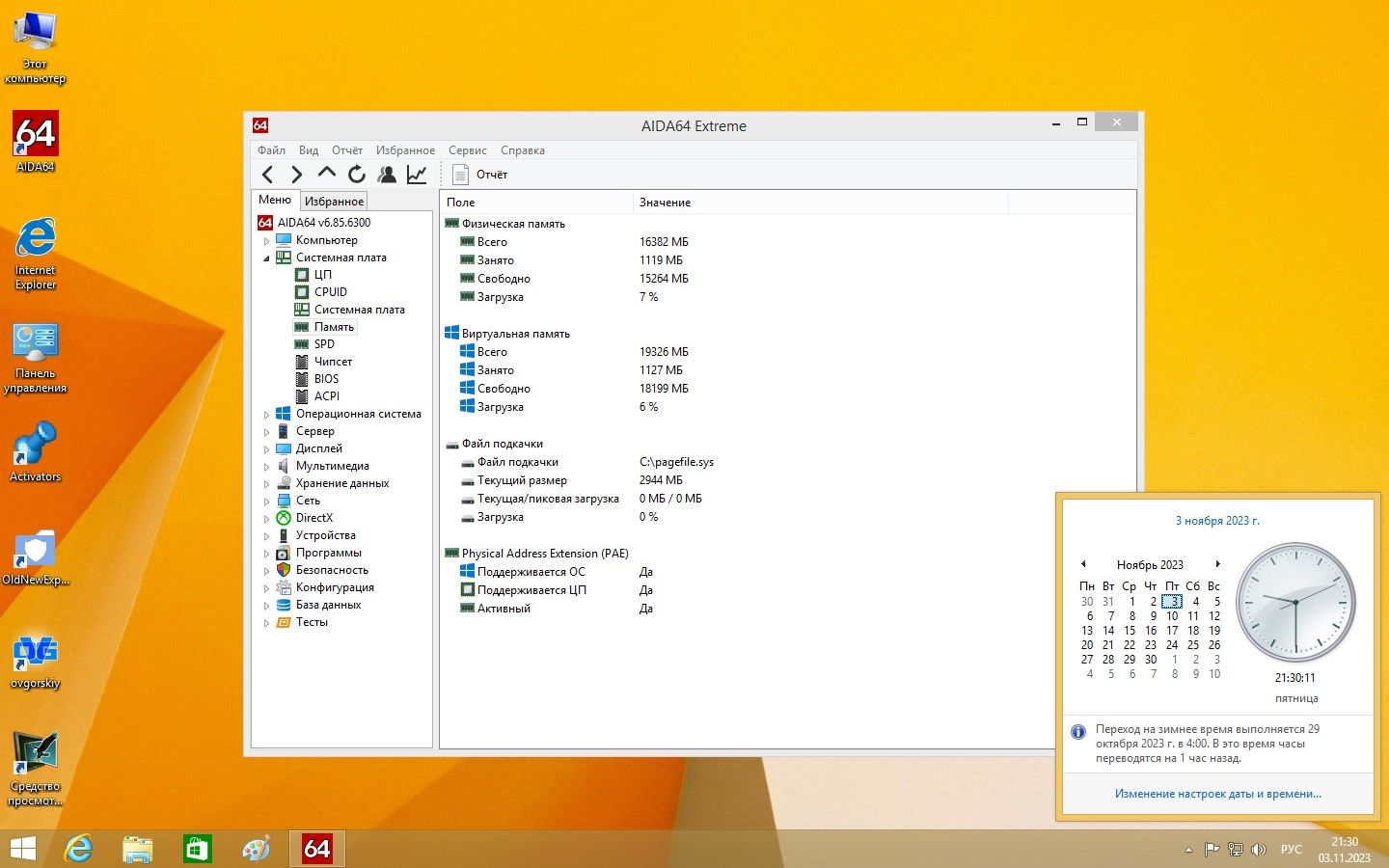Click the C:\pagefile.sys value

click(x=676, y=462)
